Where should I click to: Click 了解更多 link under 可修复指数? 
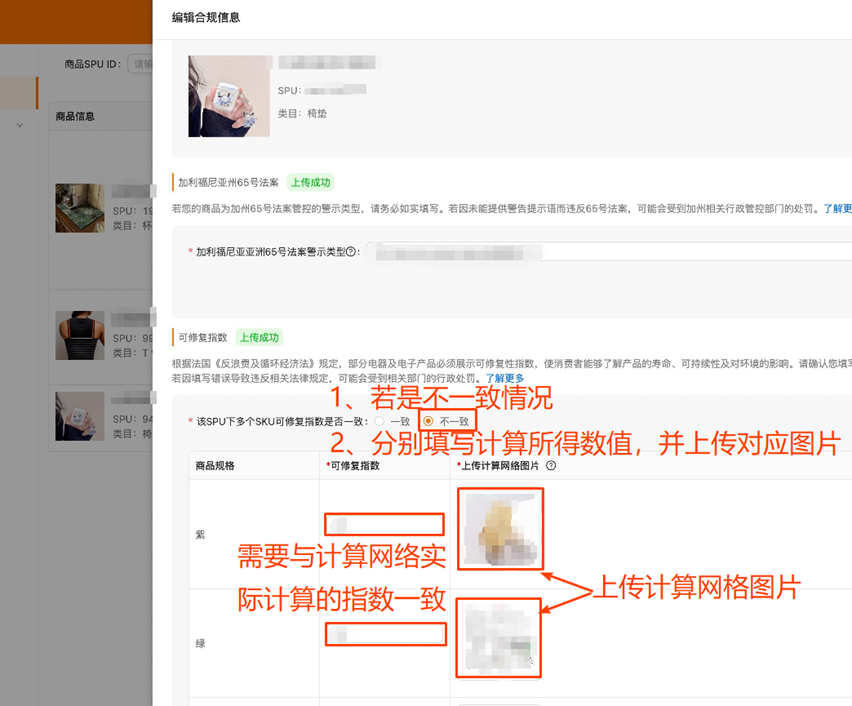pos(505,379)
